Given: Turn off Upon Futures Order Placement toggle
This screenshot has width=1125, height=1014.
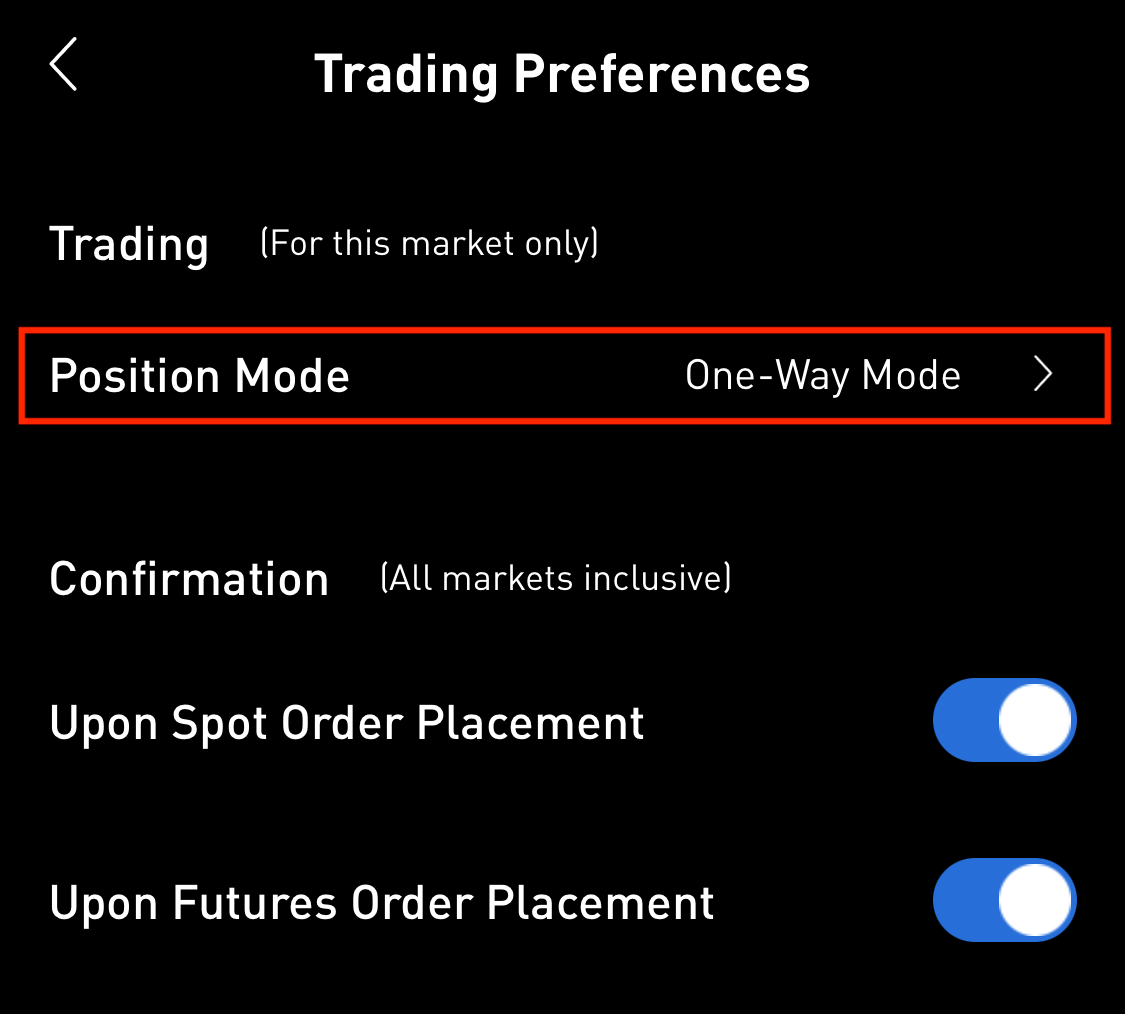Looking at the screenshot, I should (1004, 900).
